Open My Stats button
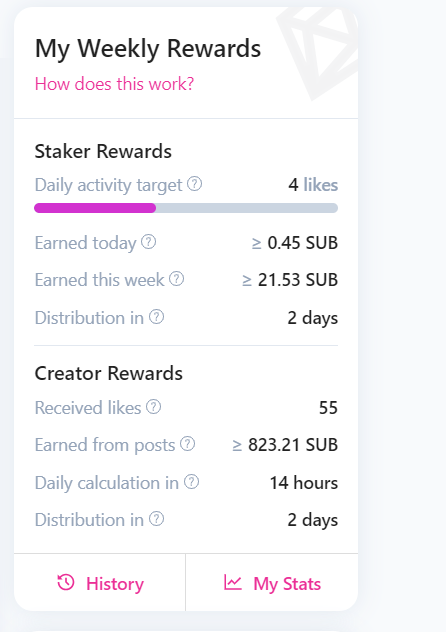 272,582
